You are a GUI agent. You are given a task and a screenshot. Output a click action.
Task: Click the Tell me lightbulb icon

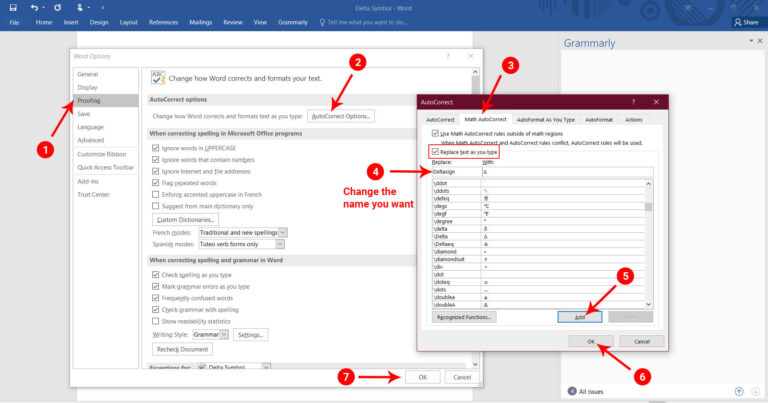(322, 23)
